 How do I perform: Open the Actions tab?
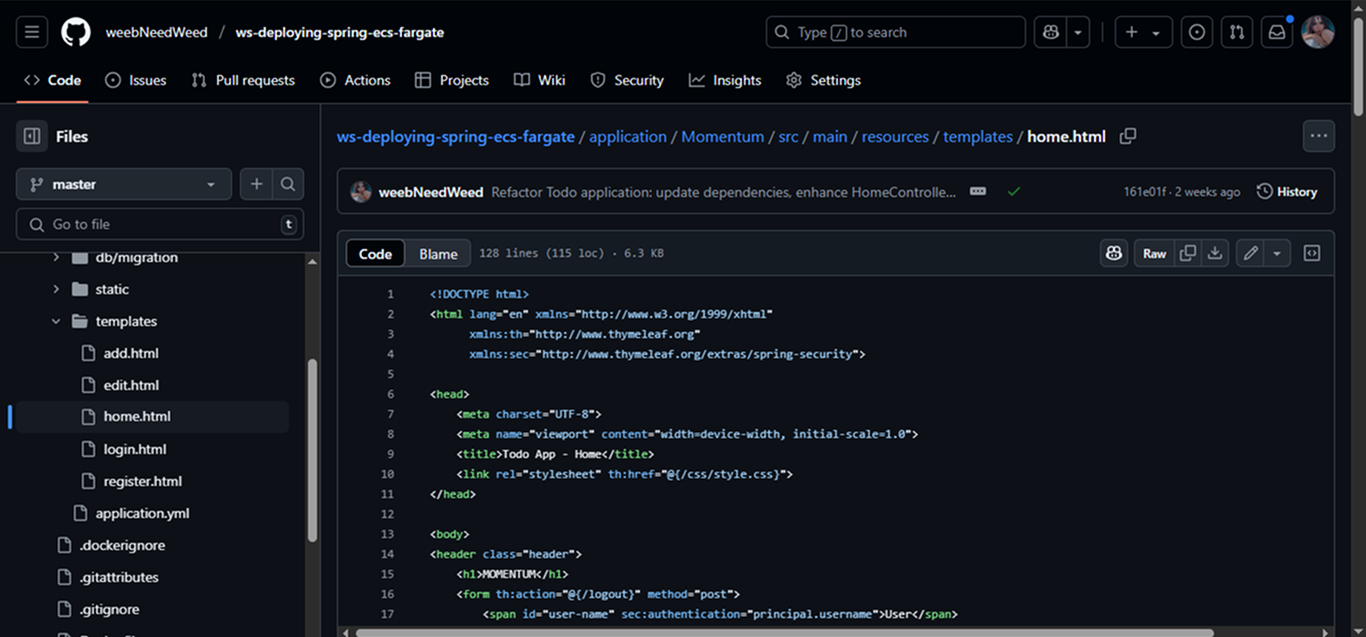pos(355,80)
